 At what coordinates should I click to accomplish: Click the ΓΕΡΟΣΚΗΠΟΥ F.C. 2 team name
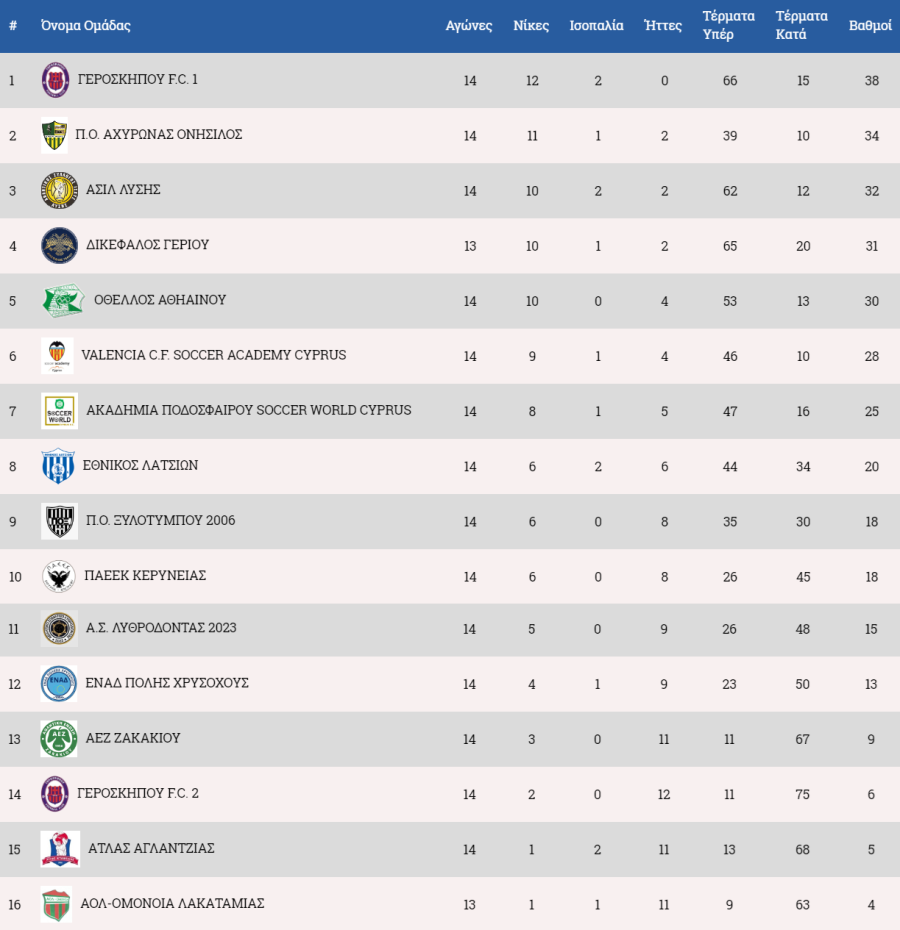[138, 793]
